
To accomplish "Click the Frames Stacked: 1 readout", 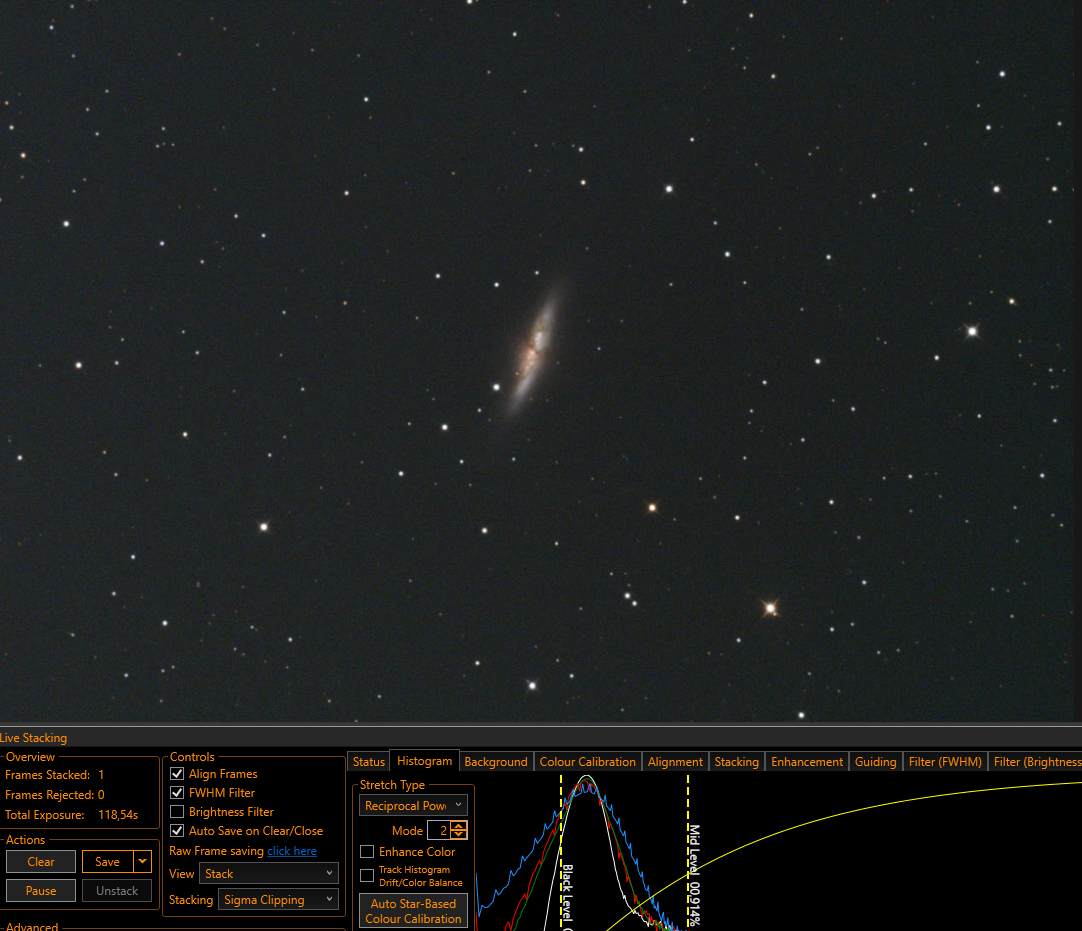I will [55, 774].
